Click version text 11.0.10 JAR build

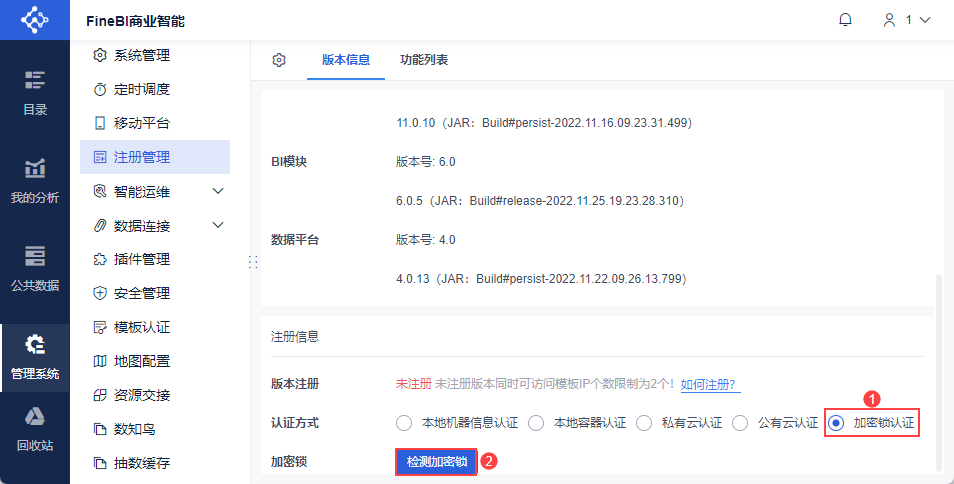click(544, 123)
